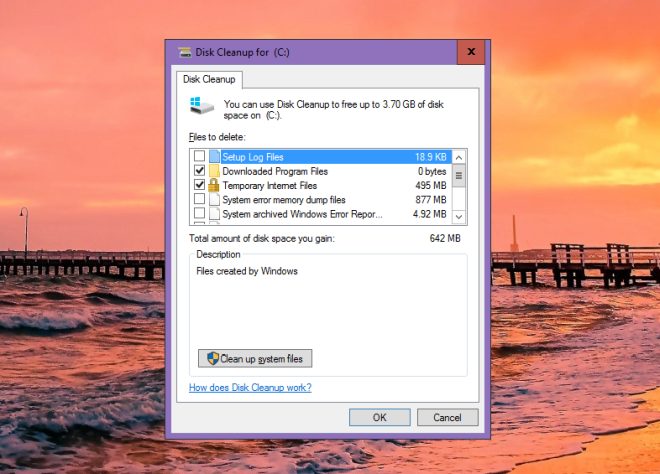660x474 pixels.
Task: Confirm cleanup with the OK button
Action: [x=380, y=417]
